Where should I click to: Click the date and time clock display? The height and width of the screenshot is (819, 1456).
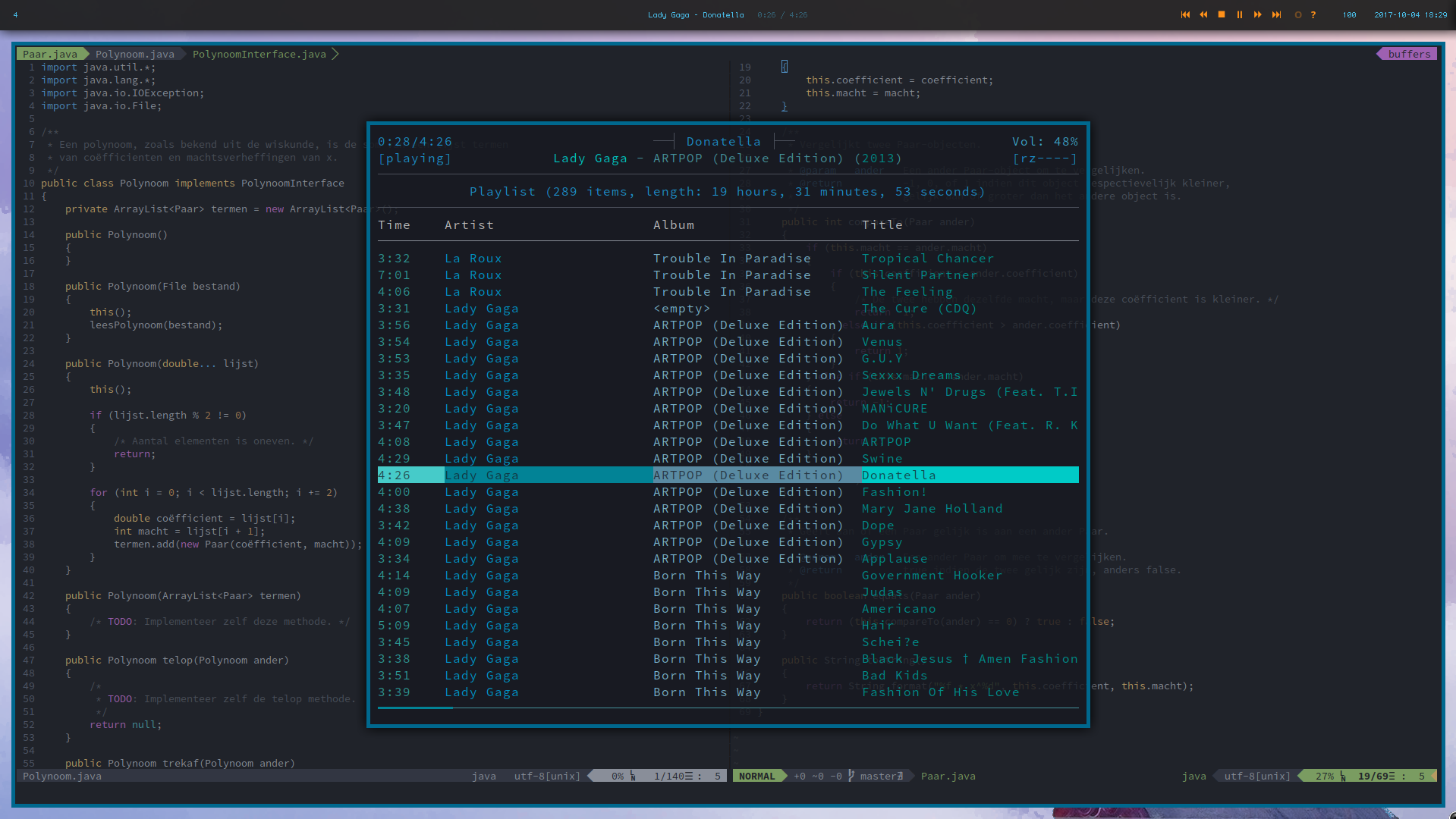click(1410, 15)
